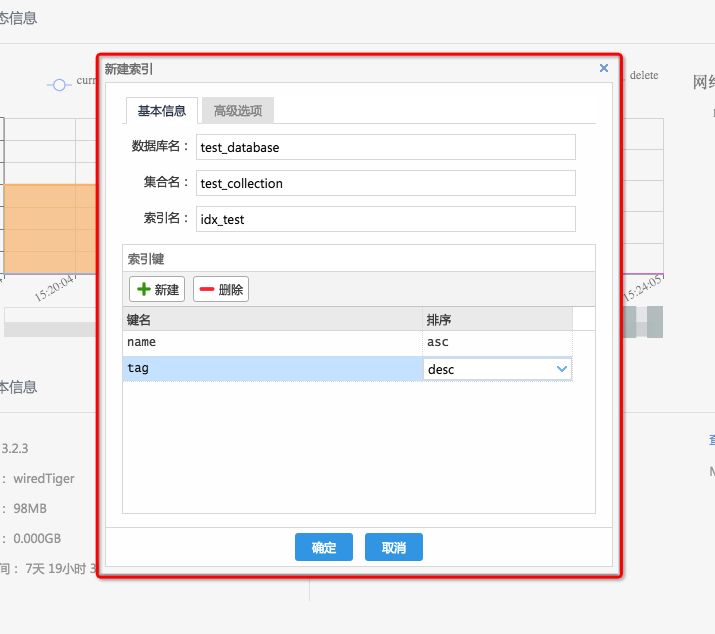Click the 键名 column header
Screen dimensions: 715x634
point(272,319)
